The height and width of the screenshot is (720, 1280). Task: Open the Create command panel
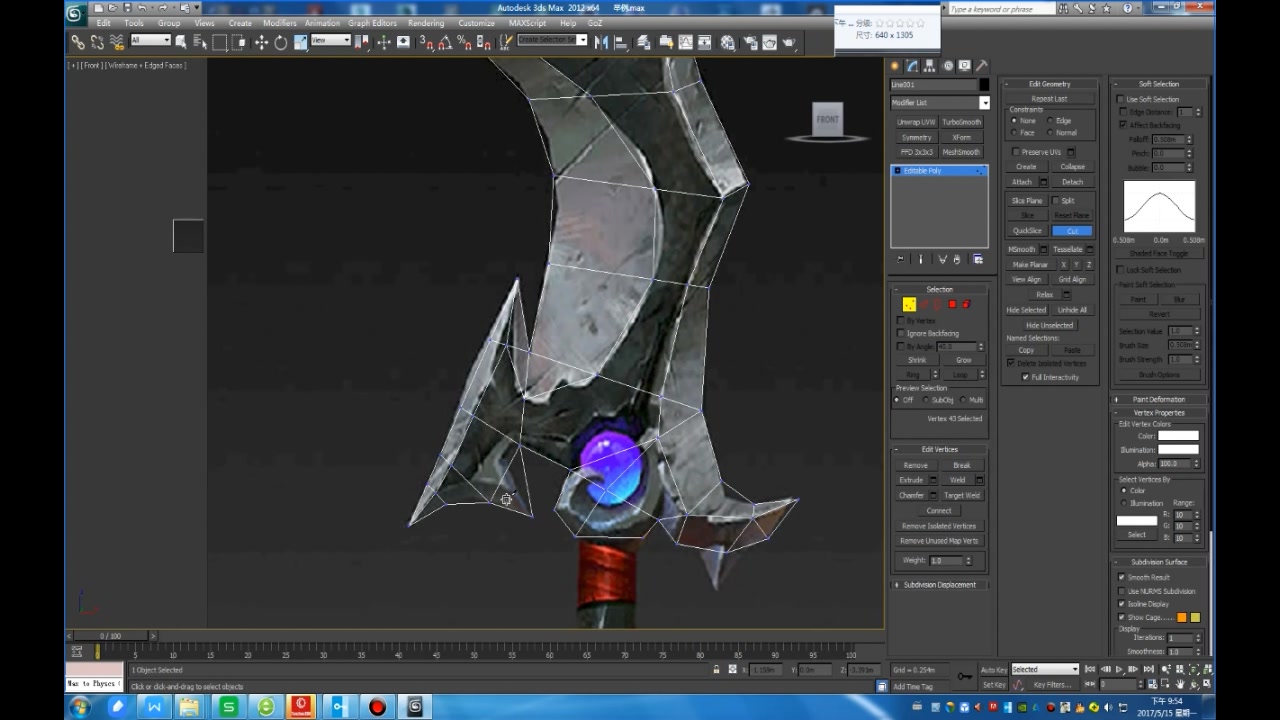click(x=894, y=65)
